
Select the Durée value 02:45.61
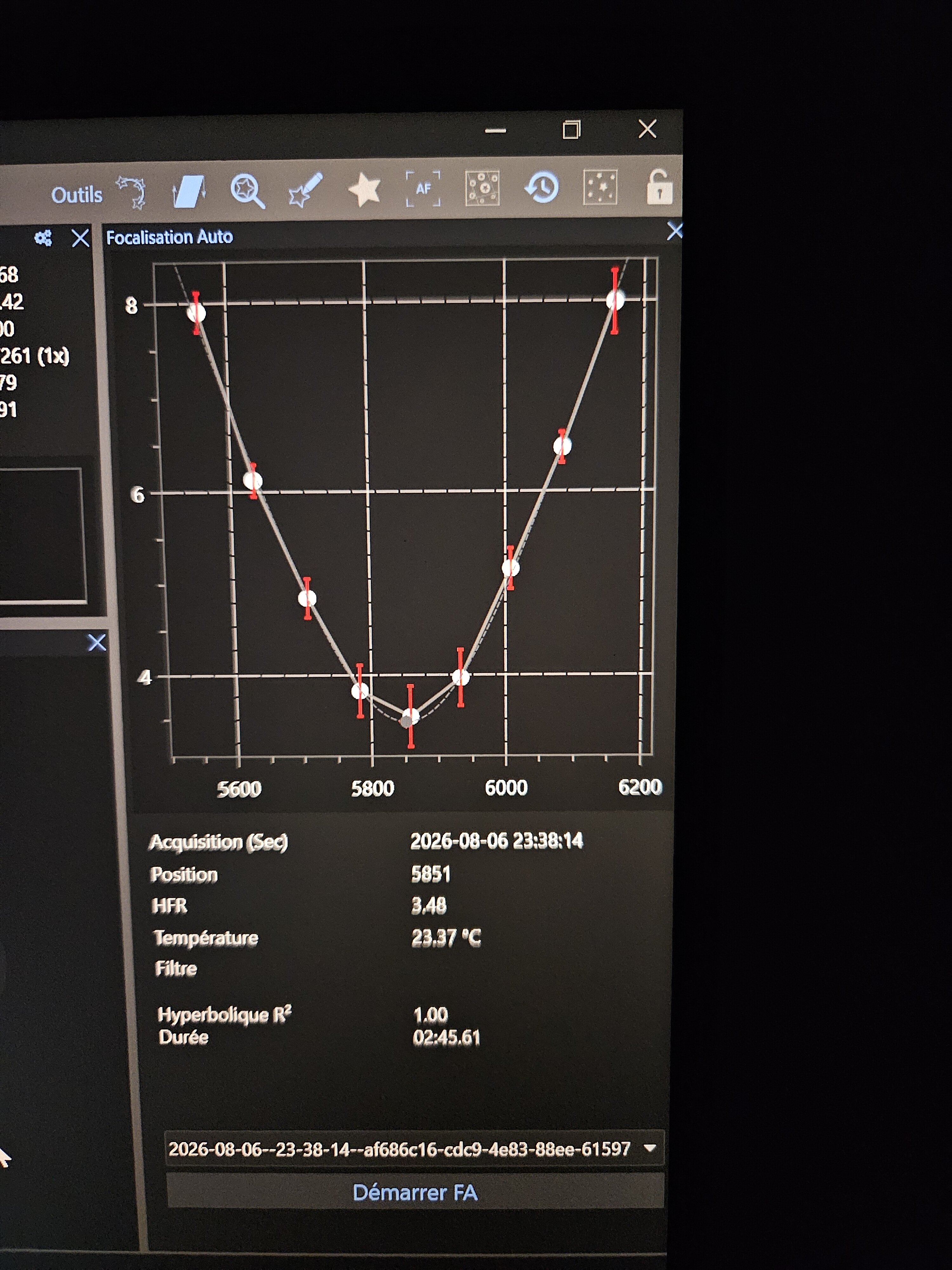tap(446, 1037)
